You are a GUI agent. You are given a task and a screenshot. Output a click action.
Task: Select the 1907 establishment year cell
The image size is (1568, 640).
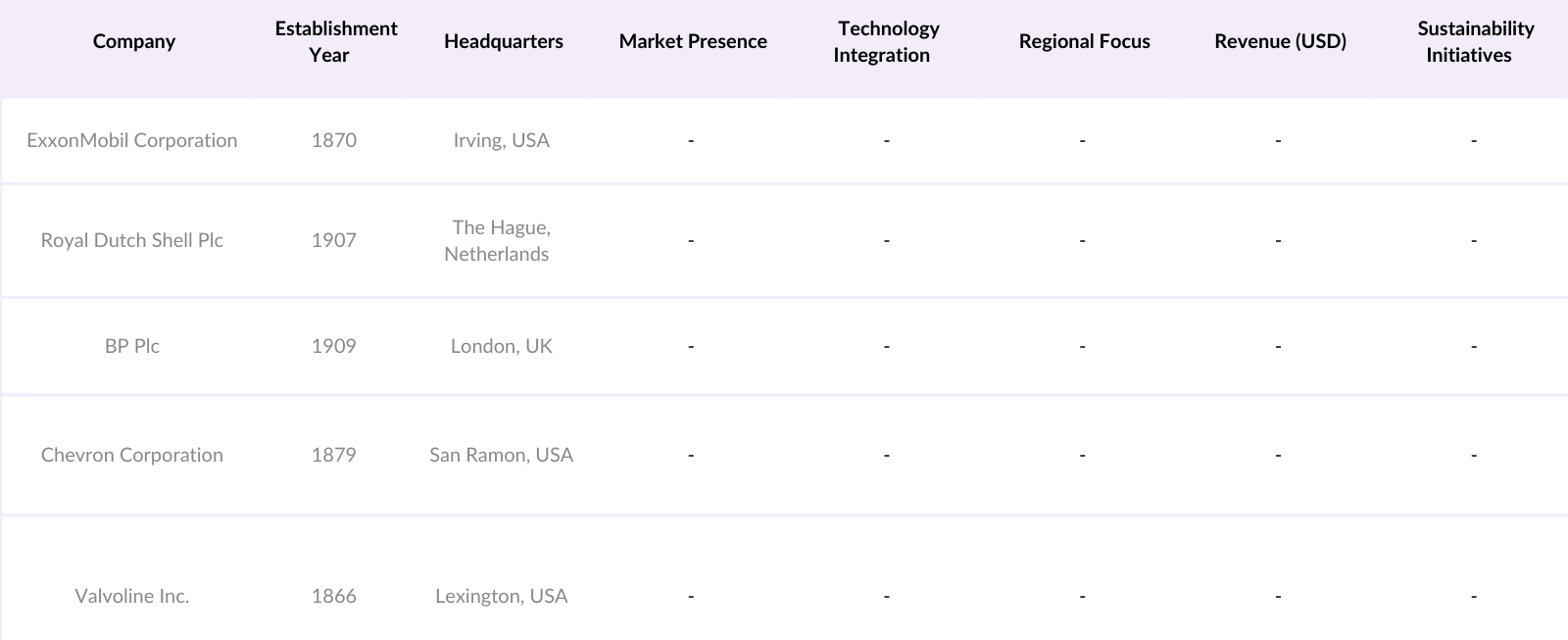click(334, 240)
